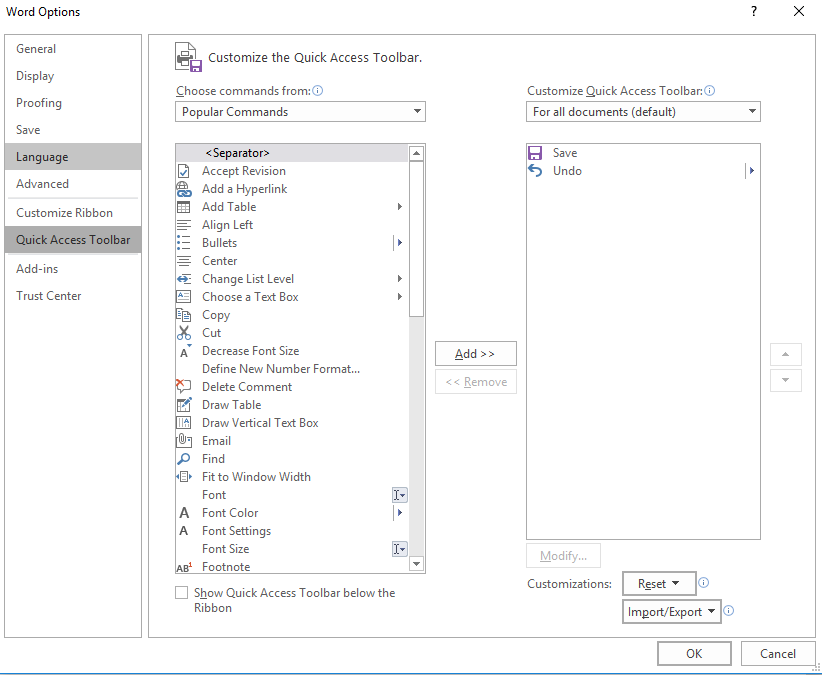Click the blue Undo arrow icon

pyautogui.click(x=535, y=171)
